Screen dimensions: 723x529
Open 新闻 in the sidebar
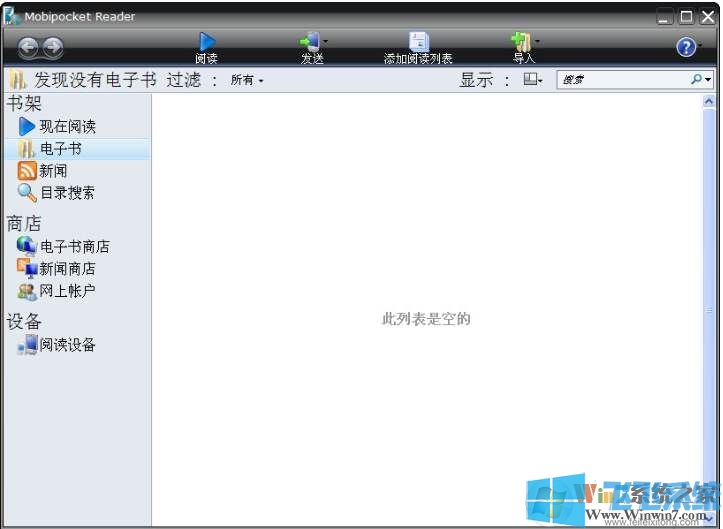[53, 171]
